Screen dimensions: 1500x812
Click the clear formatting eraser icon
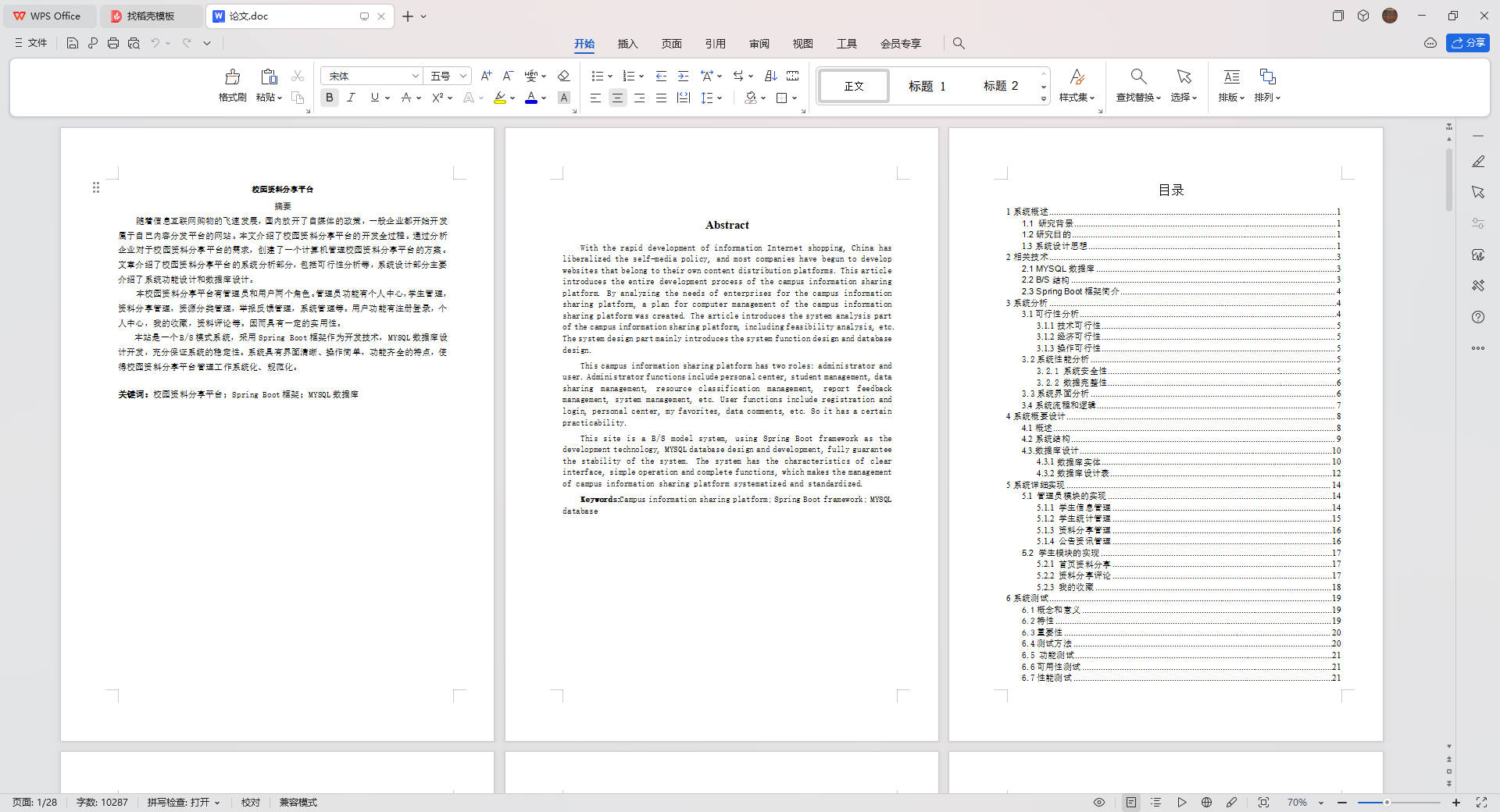pyautogui.click(x=563, y=76)
